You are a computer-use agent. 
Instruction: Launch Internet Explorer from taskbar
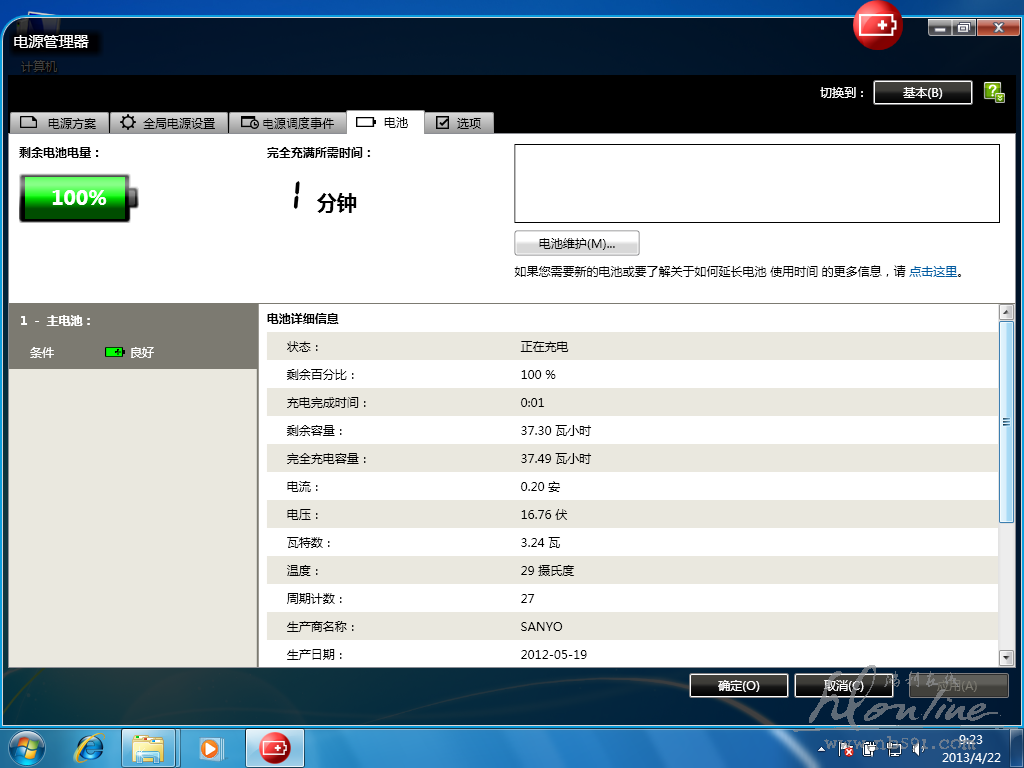tap(89, 748)
